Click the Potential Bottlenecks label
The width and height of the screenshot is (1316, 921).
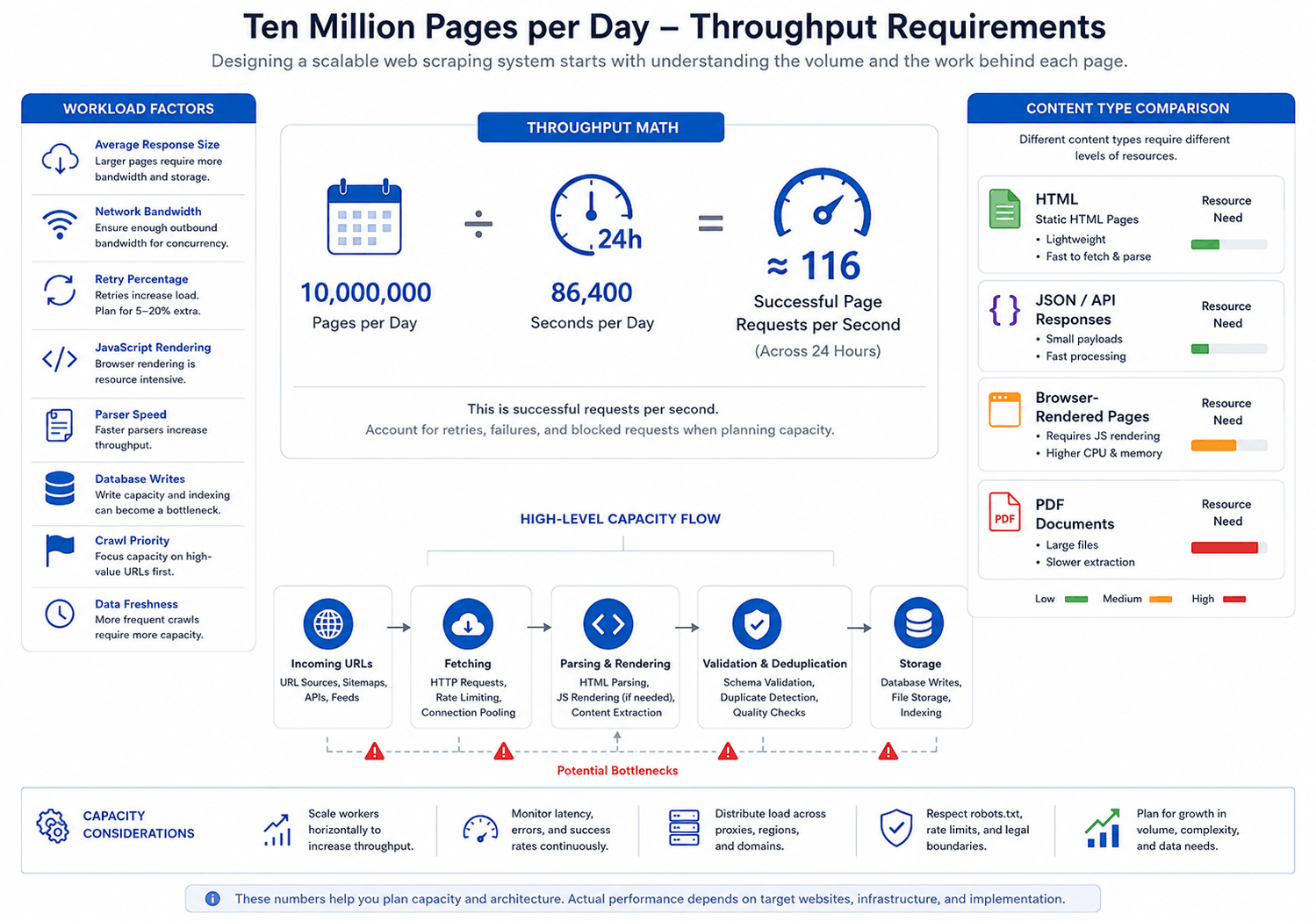[x=617, y=770]
